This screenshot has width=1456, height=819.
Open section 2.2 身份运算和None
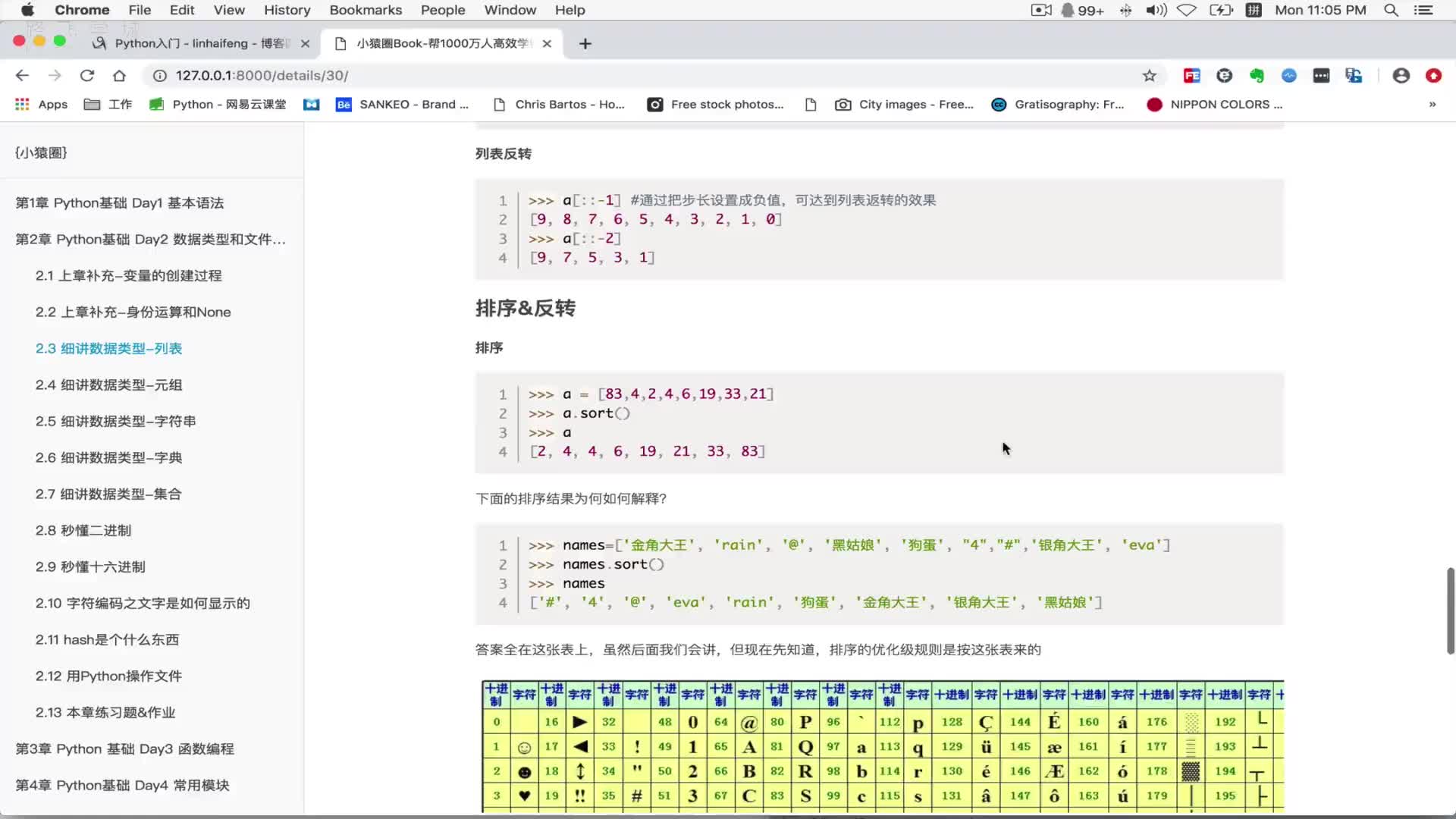133,312
